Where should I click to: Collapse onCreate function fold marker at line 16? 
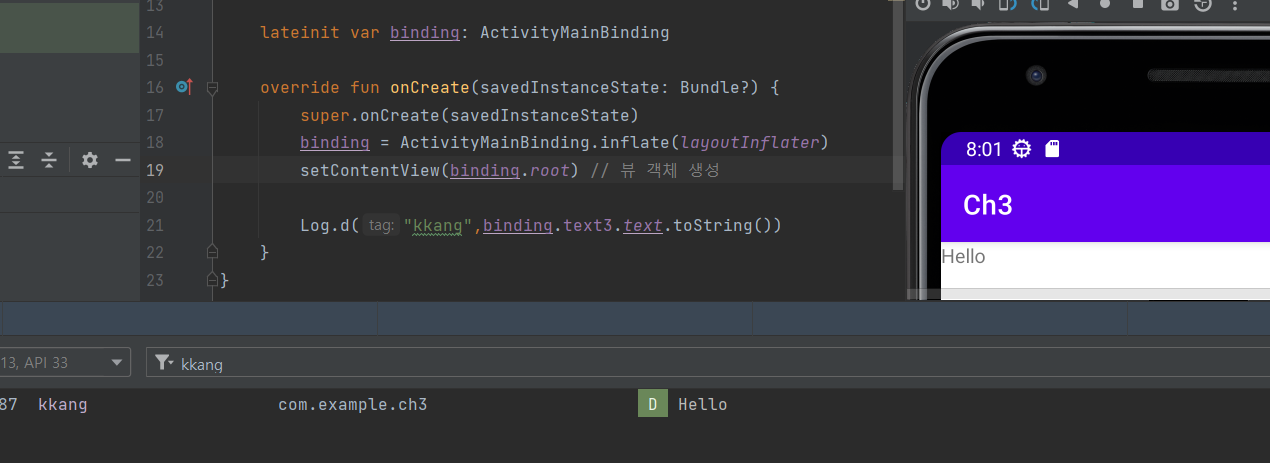212,88
